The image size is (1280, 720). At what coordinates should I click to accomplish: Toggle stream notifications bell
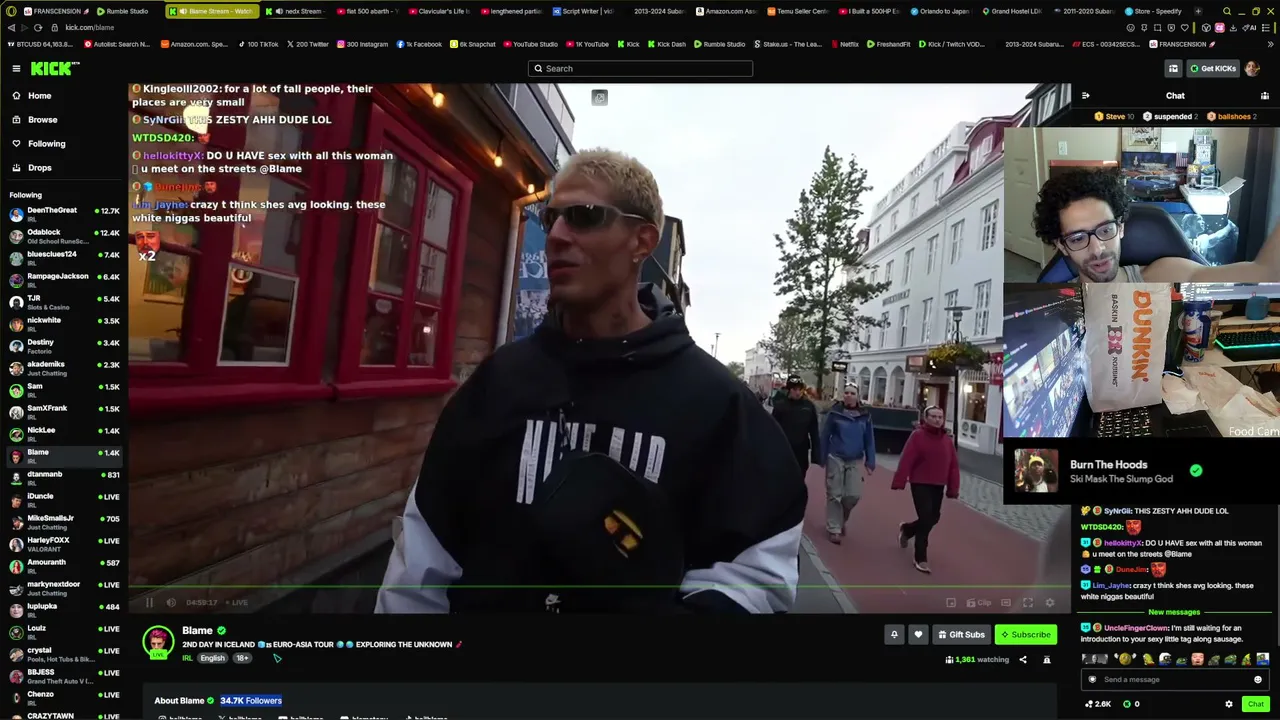click(x=894, y=634)
